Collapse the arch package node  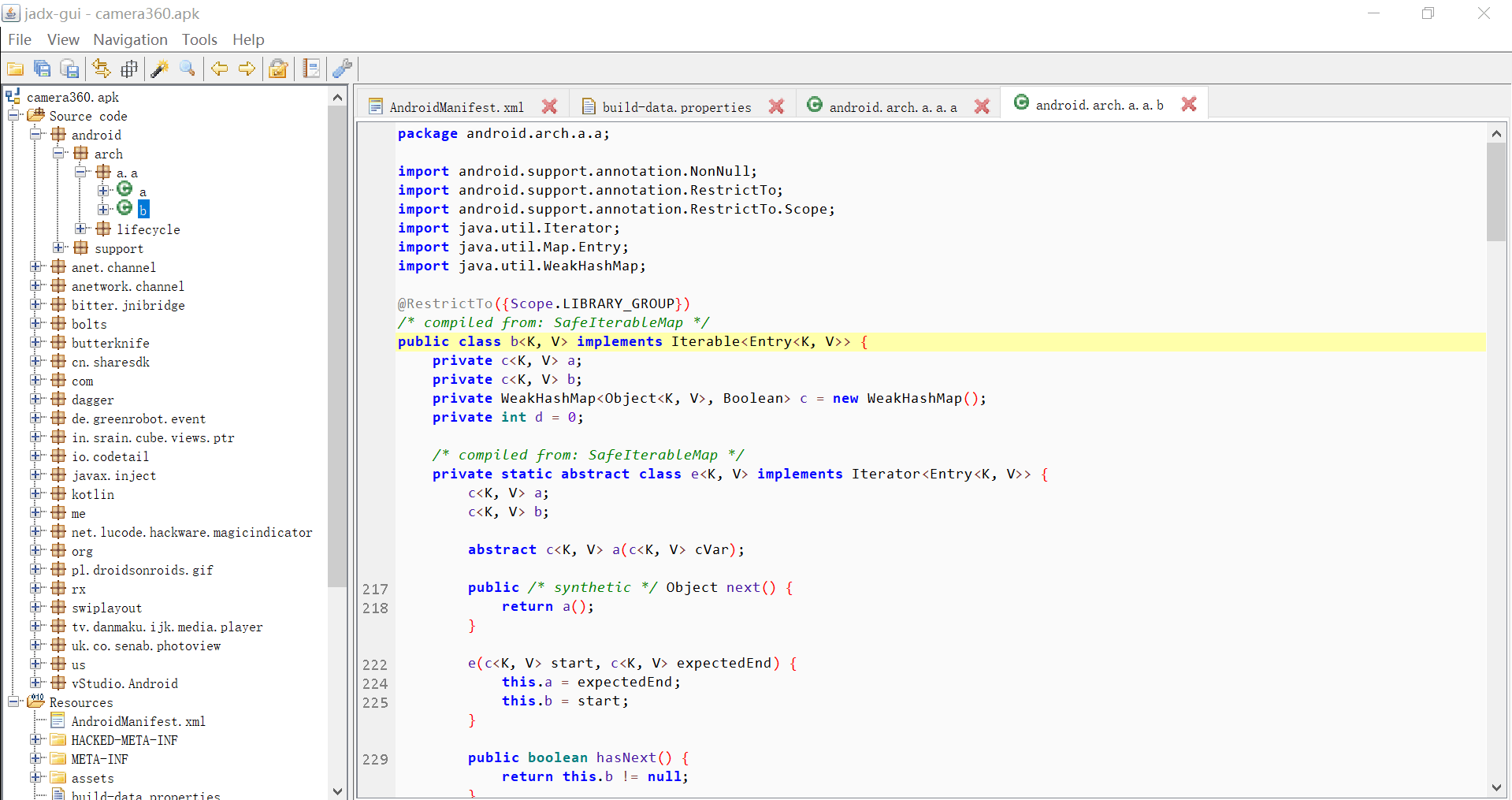58,153
